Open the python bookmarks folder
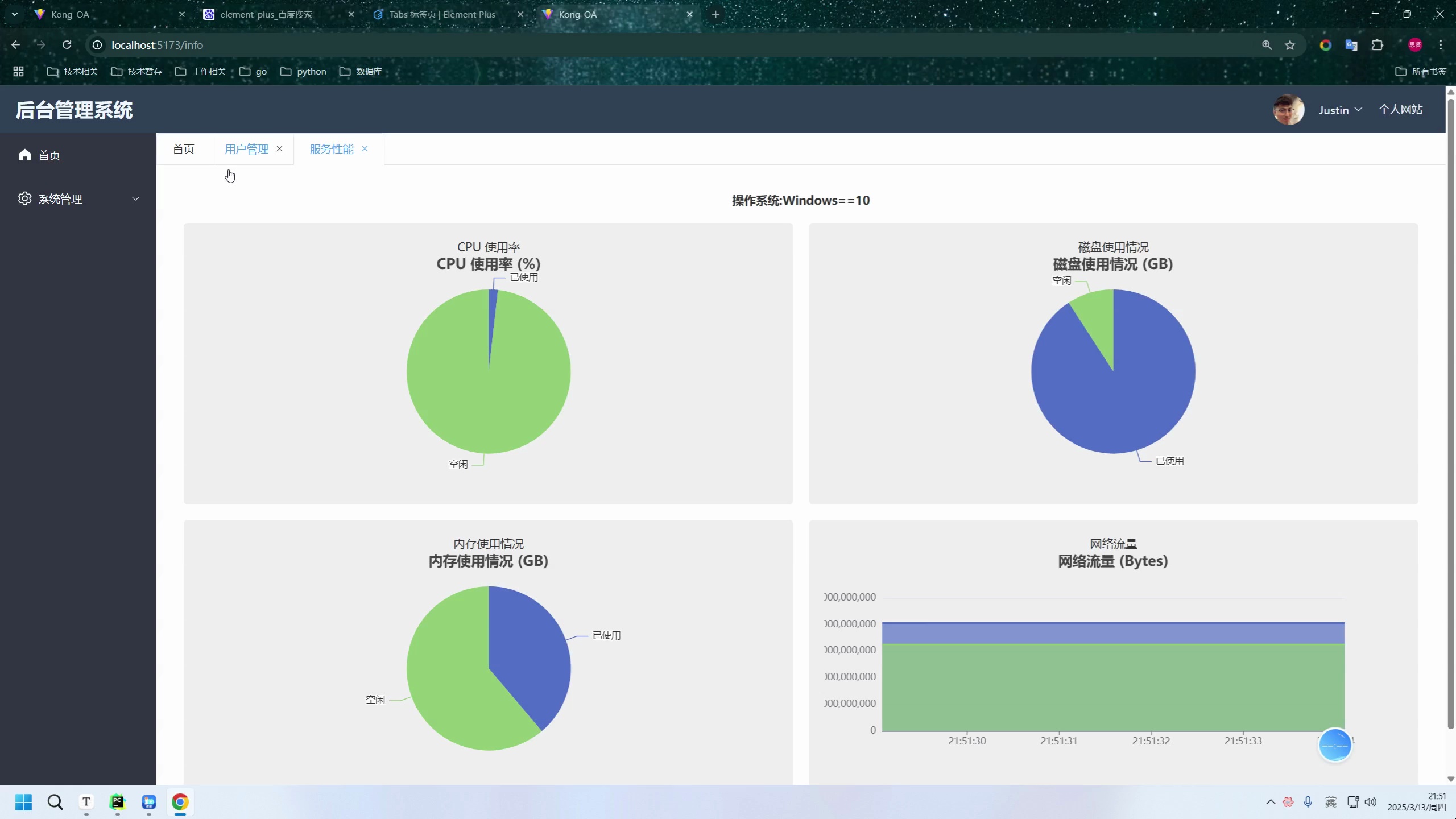This screenshot has height=819, width=1456. tap(303, 71)
